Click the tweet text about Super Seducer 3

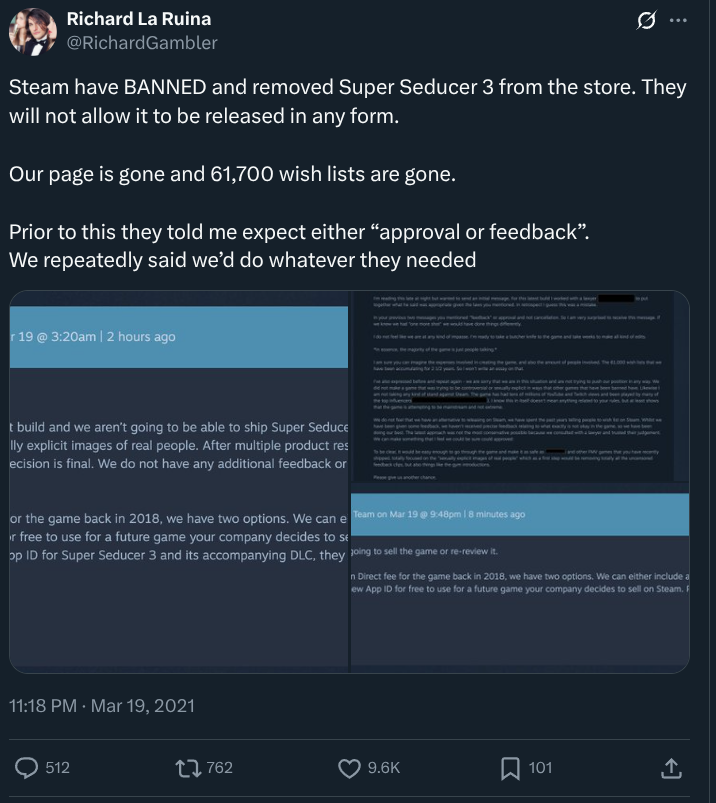[x=348, y=174]
